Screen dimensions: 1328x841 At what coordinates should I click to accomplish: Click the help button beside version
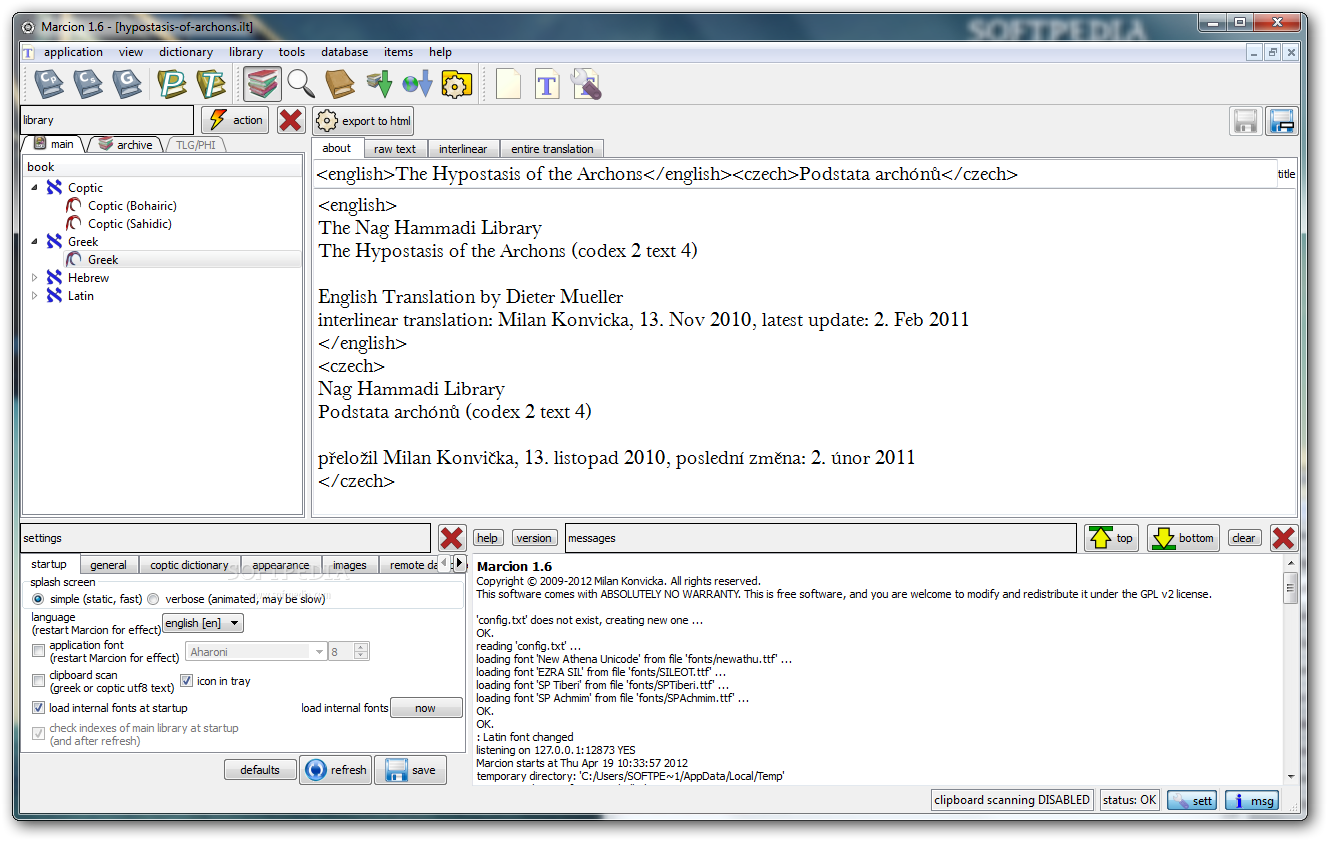487,538
